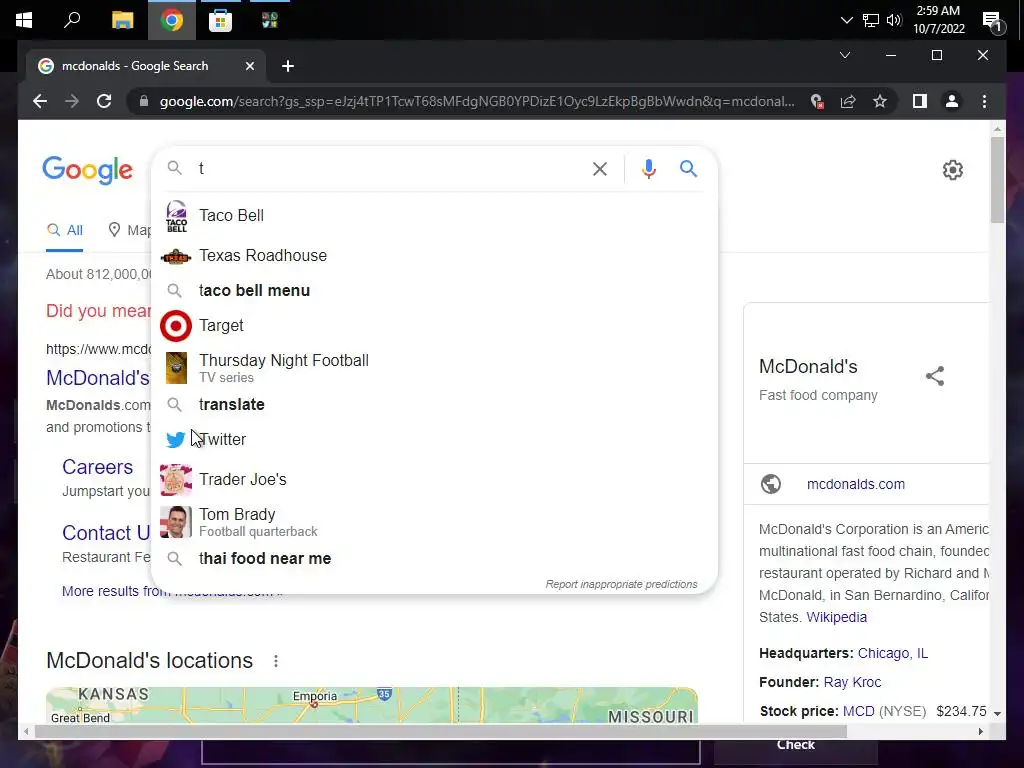Click the address bar URL
1024x768 pixels.
(x=477, y=101)
